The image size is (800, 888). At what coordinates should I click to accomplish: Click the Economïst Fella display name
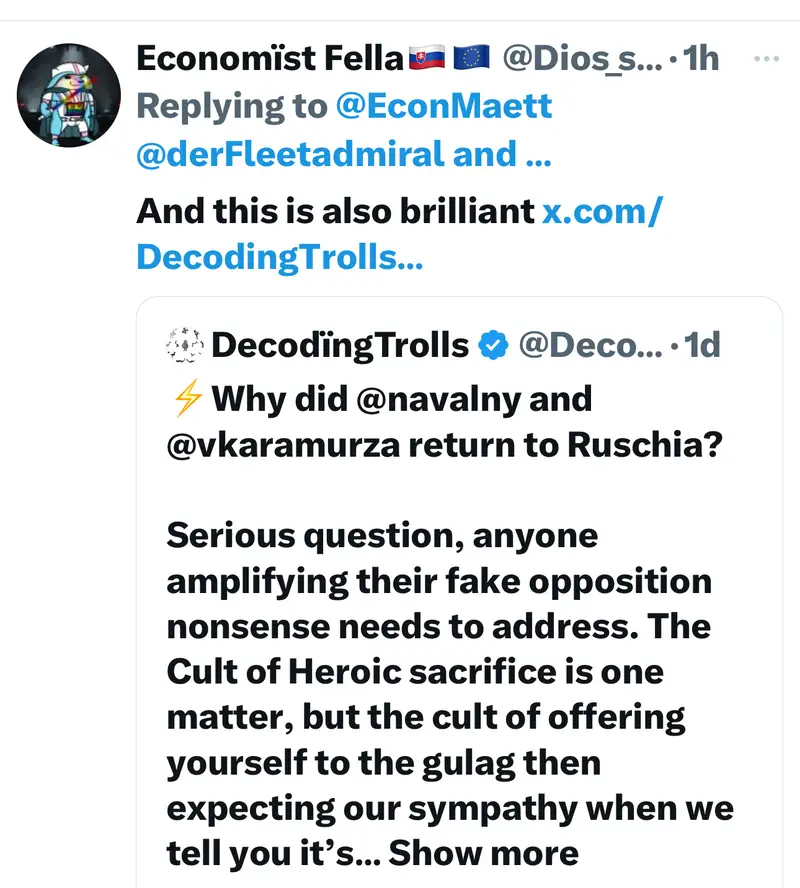pos(268,59)
